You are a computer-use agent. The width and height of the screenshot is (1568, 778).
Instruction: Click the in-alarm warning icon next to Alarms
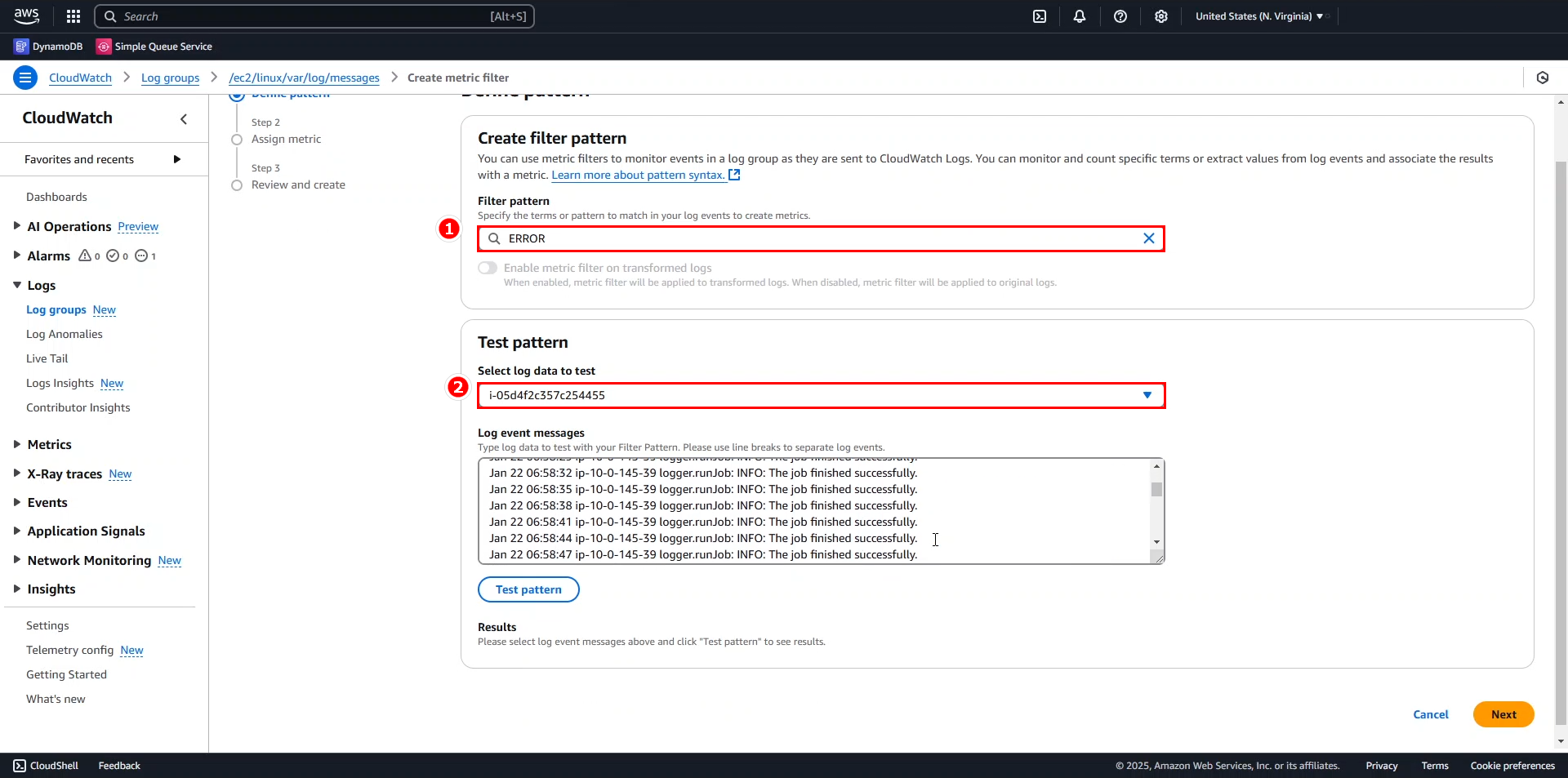point(85,256)
